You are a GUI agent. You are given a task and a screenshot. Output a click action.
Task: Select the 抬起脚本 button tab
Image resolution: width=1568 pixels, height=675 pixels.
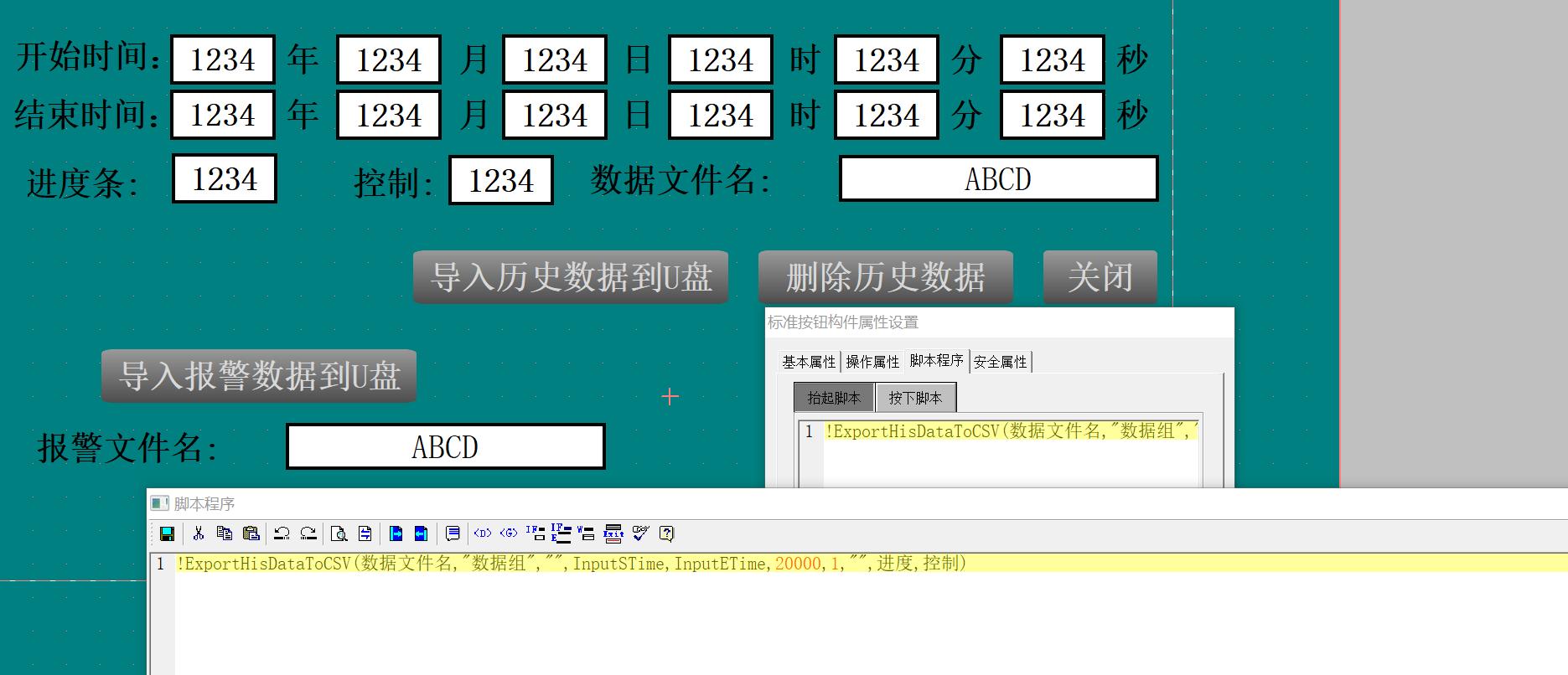pos(834,398)
